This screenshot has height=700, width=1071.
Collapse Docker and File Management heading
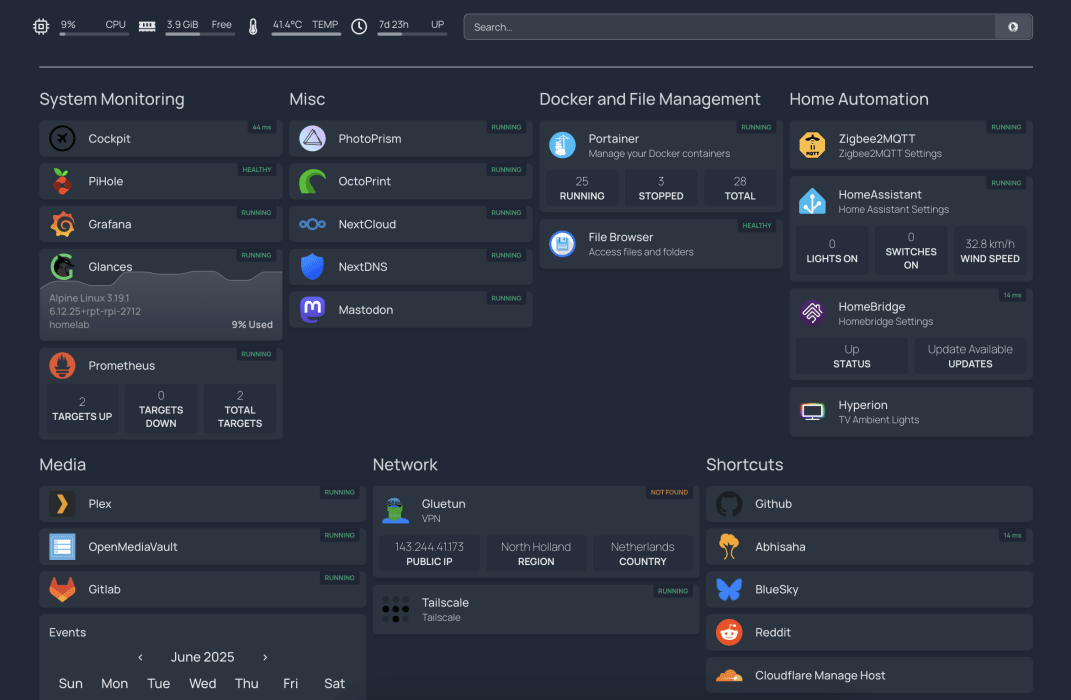[650, 99]
